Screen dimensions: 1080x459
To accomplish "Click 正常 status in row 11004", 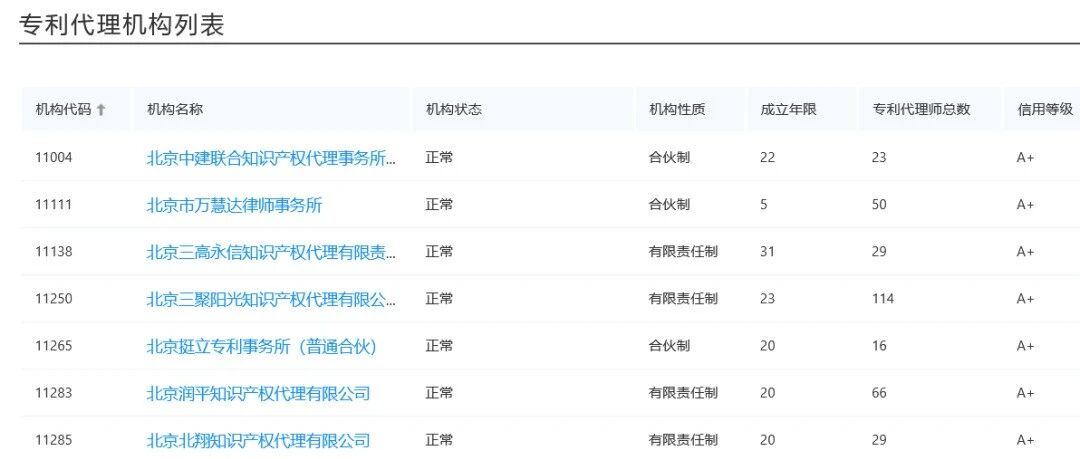I will click(x=439, y=158).
